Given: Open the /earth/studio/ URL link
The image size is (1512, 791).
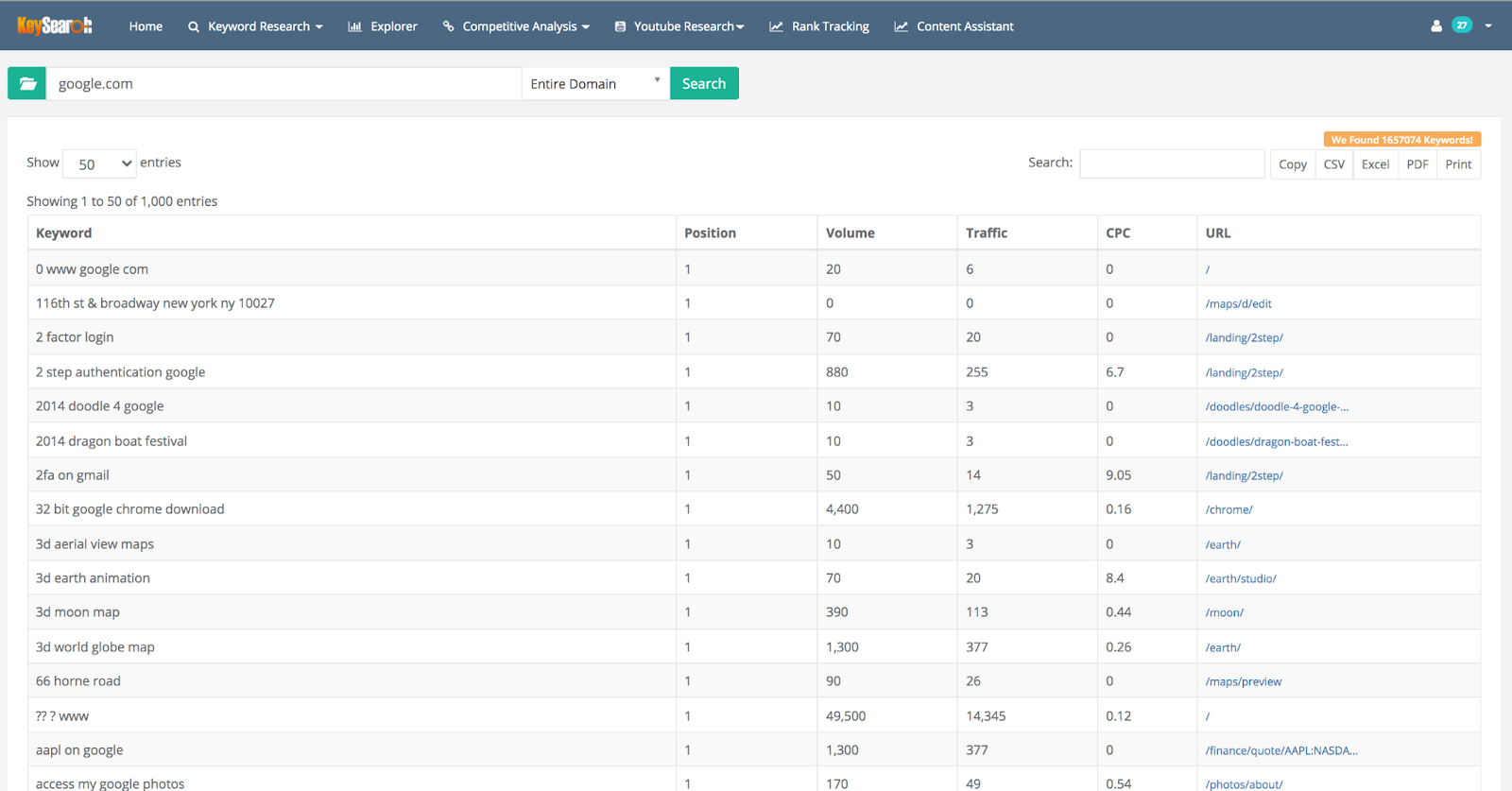Looking at the screenshot, I should 1241,579.
